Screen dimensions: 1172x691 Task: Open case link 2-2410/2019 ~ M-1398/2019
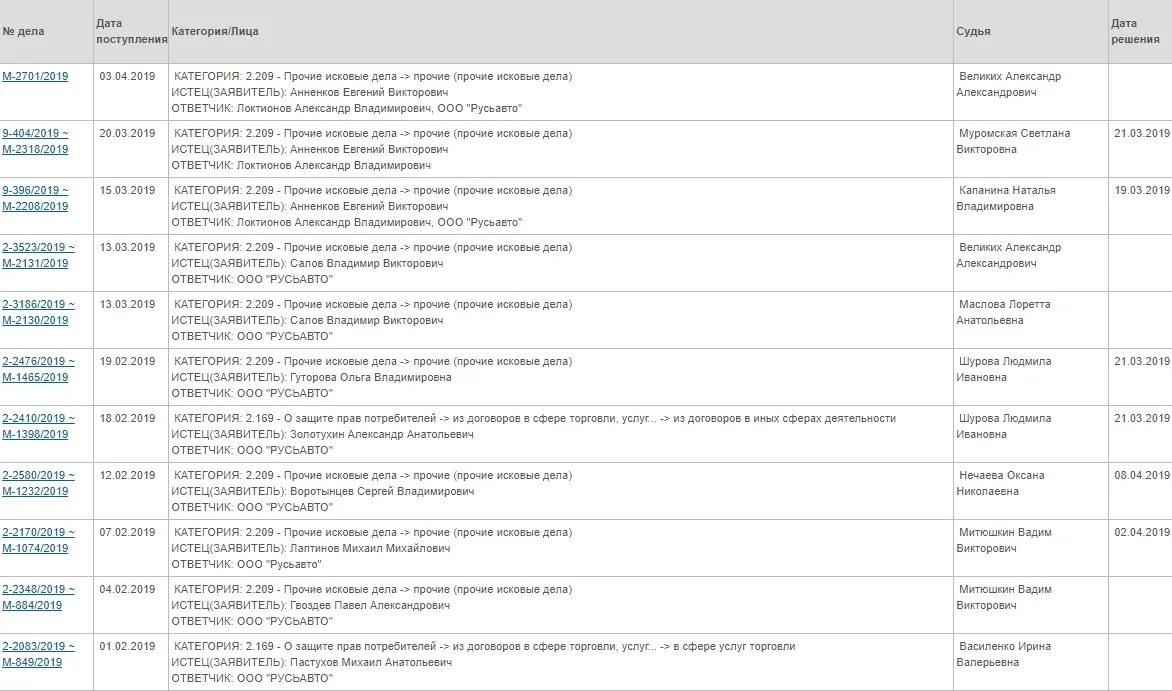[38, 426]
